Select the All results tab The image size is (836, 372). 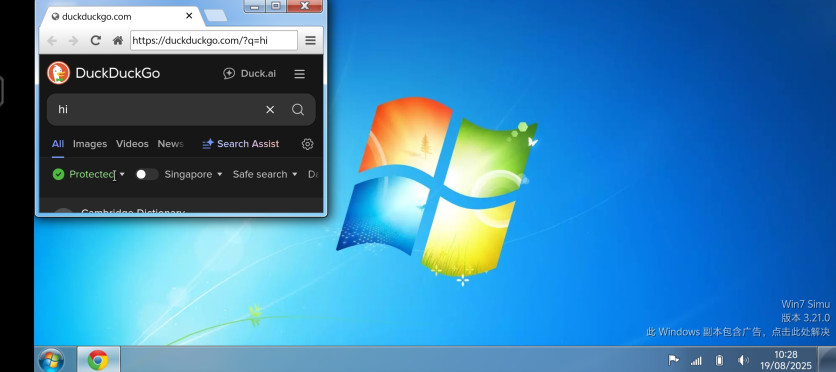point(58,144)
